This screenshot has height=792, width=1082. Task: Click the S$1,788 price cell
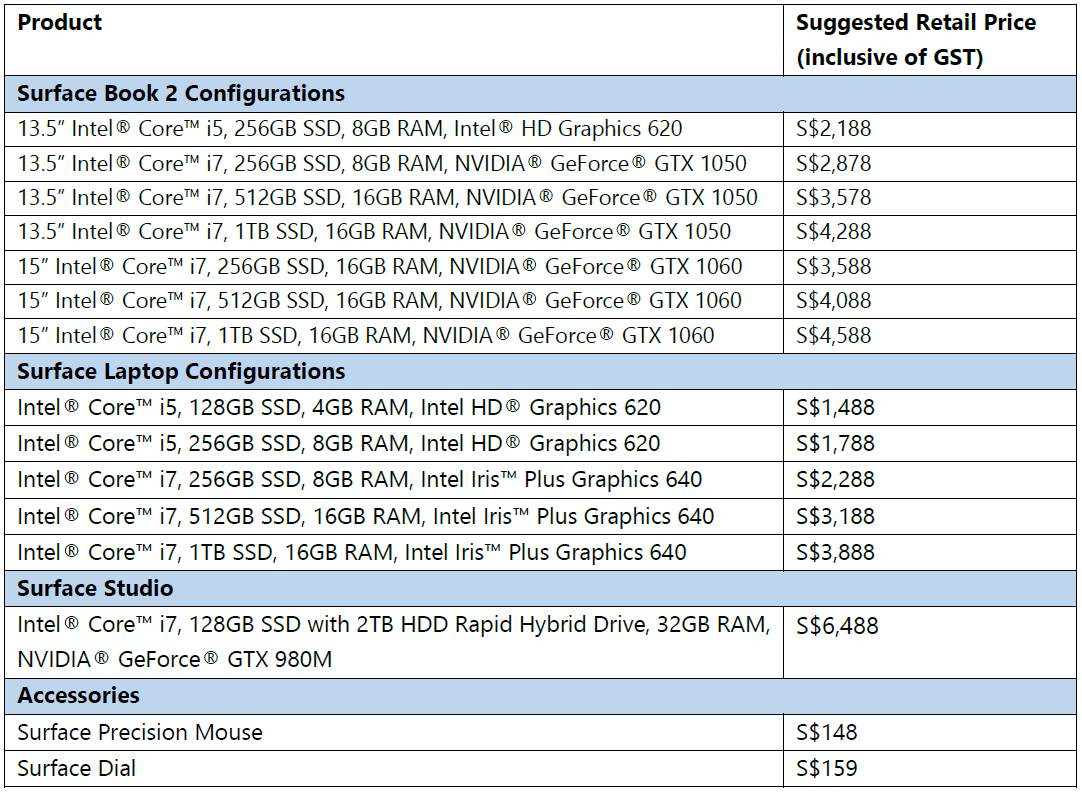[835, 444]
